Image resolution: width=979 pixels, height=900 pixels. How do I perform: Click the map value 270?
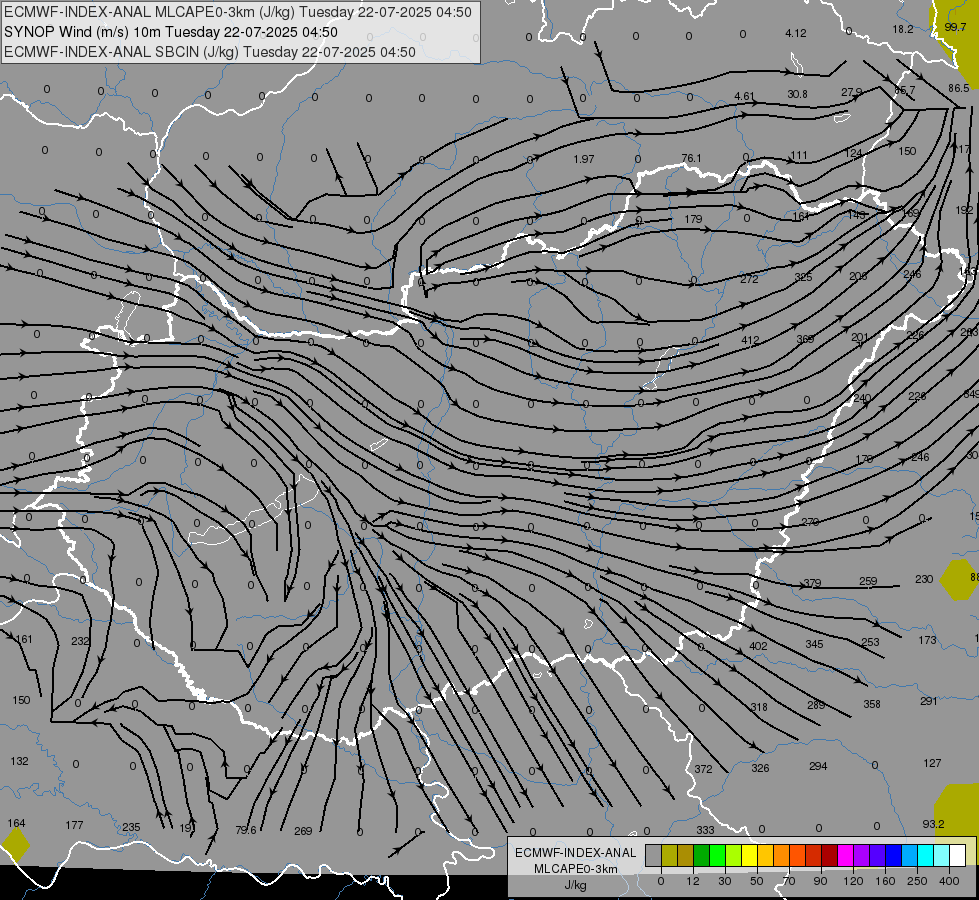[x=810, y=522]
